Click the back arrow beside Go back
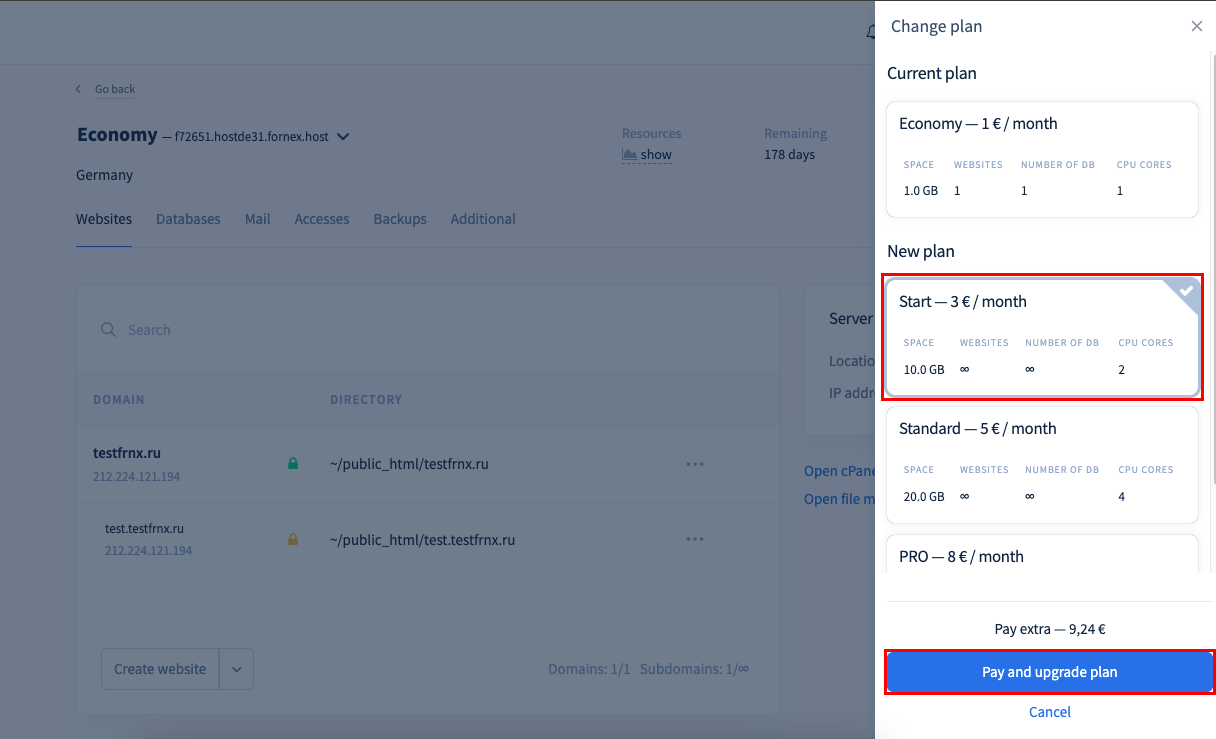 [x=79, y=89]
